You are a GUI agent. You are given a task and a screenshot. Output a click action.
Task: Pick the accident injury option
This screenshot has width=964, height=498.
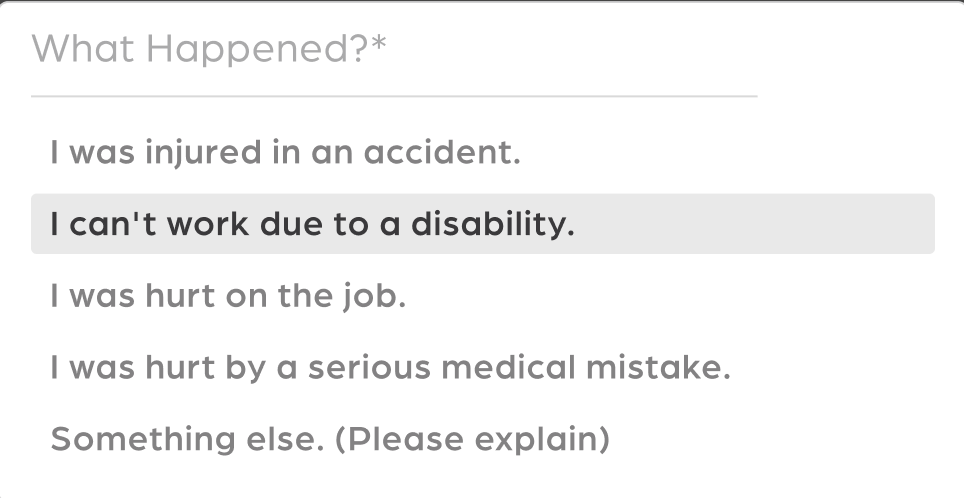coord(286,154)
